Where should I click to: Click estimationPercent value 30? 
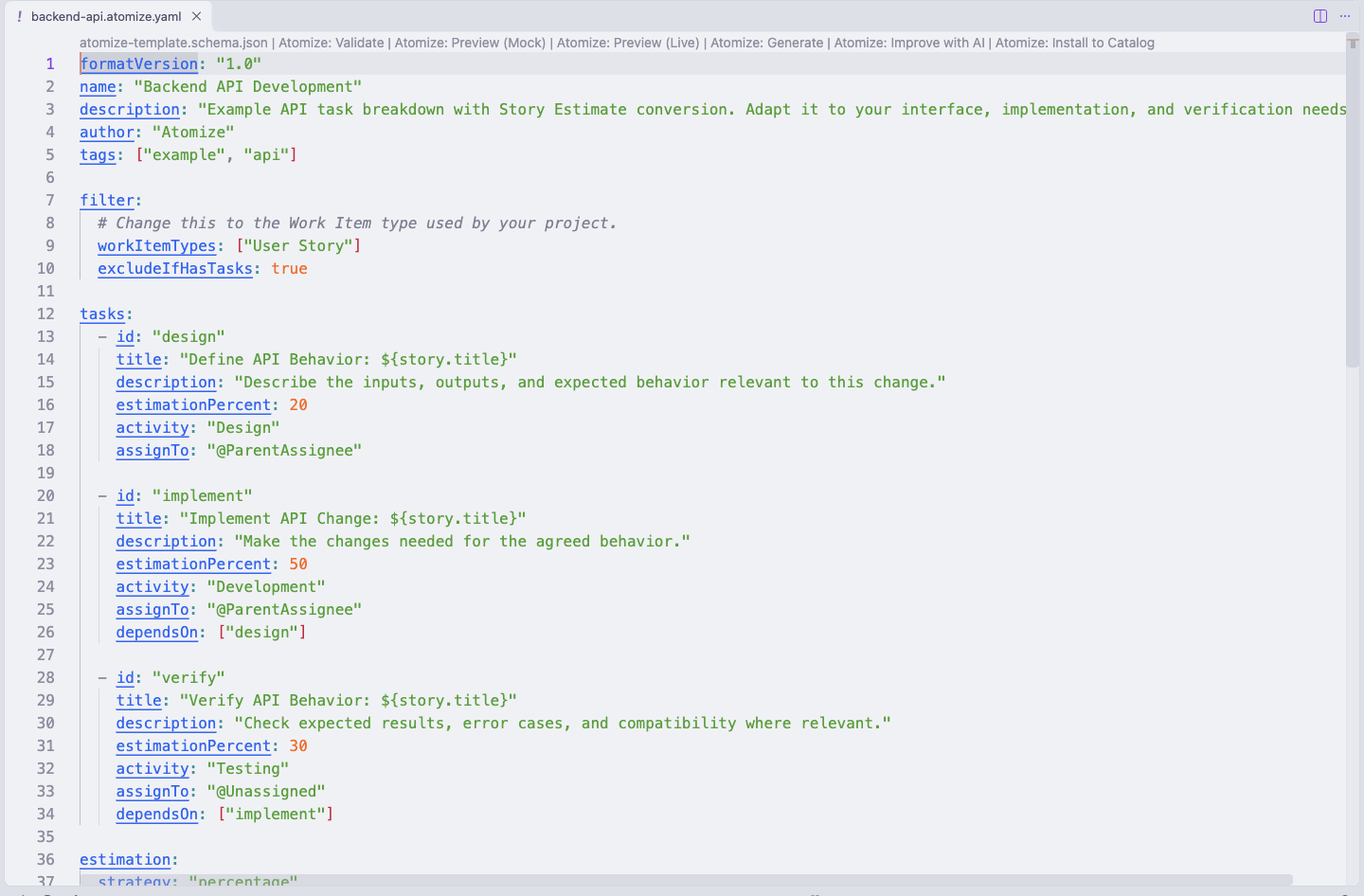[298, 745]
